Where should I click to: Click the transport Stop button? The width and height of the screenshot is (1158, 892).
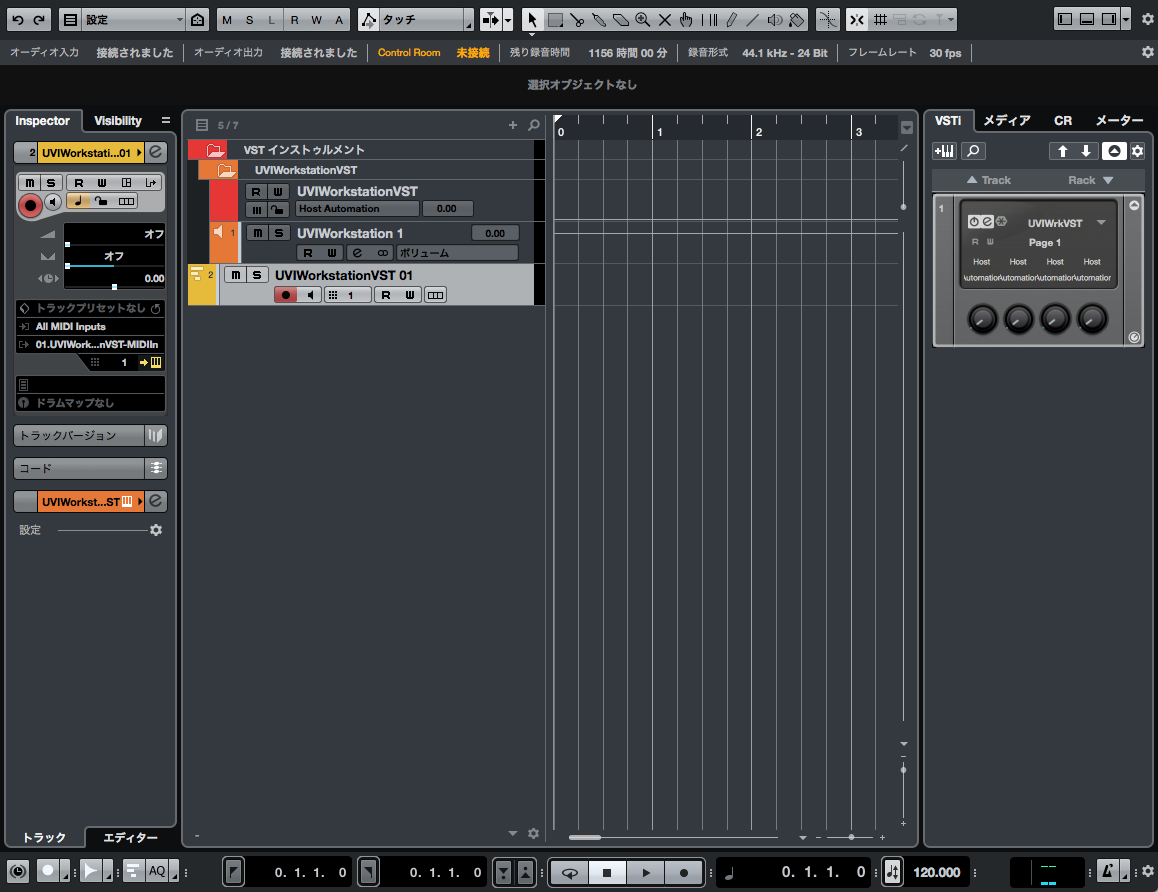coord(607,872)
